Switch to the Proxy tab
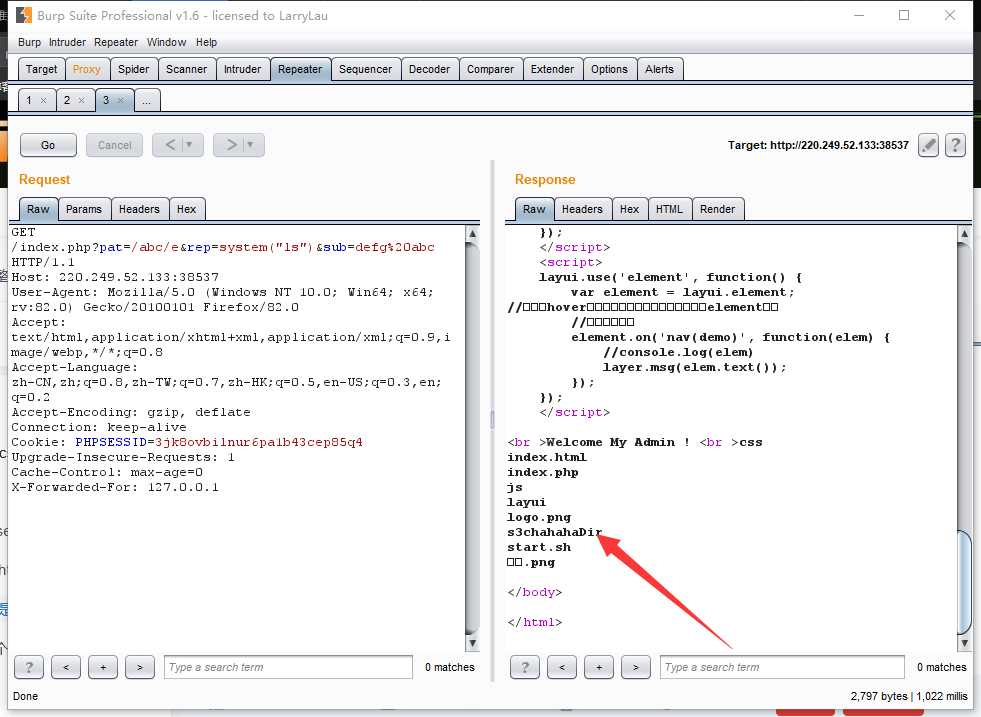This screenshot has height=717, width=981. (x=86, y=69)
